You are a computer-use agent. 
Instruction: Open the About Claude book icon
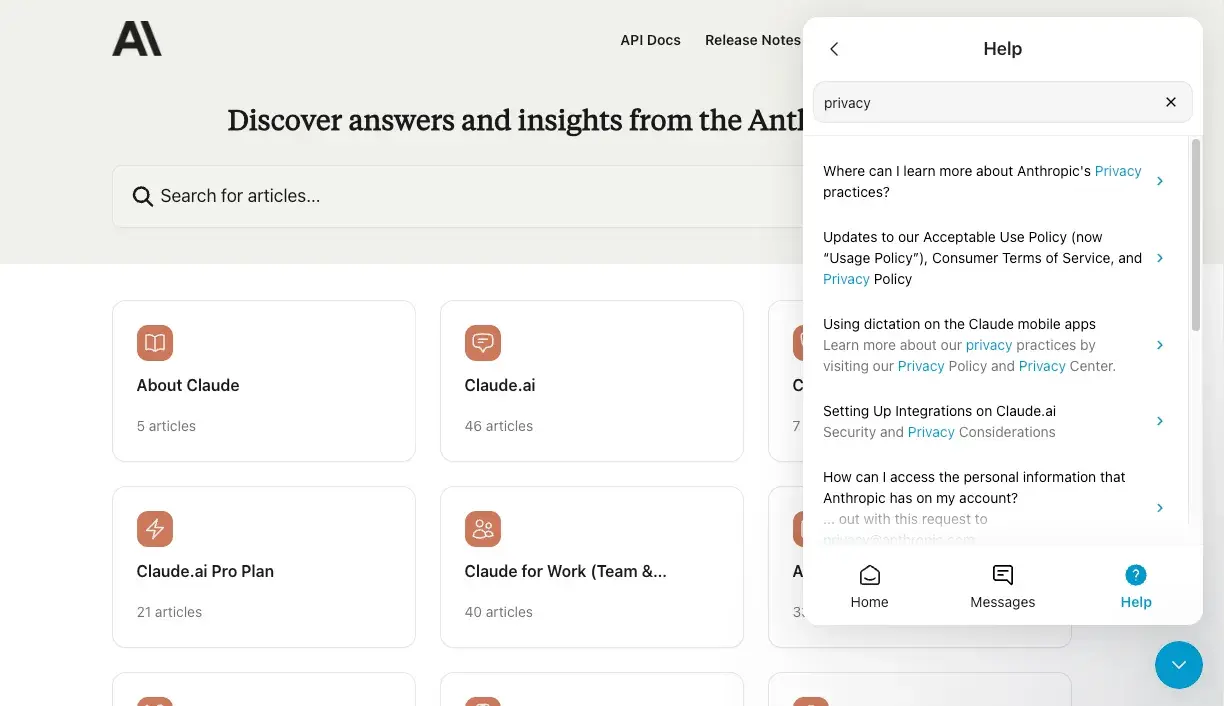tap(155, 342)
